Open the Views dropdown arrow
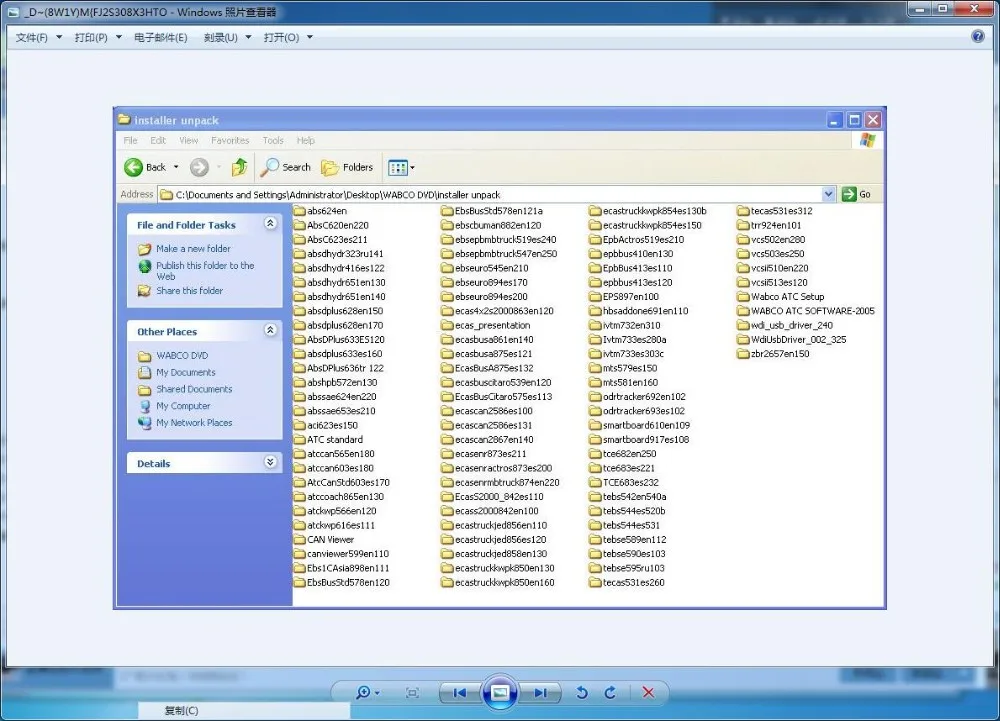This screenshot has width=1000, height=721. (413, 168)
